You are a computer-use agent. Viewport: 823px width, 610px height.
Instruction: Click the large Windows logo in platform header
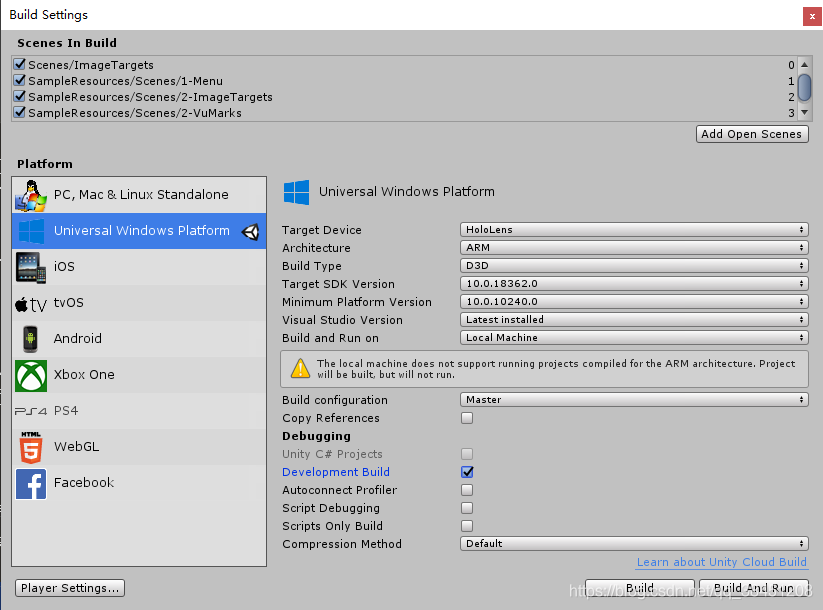pos(297,192)
